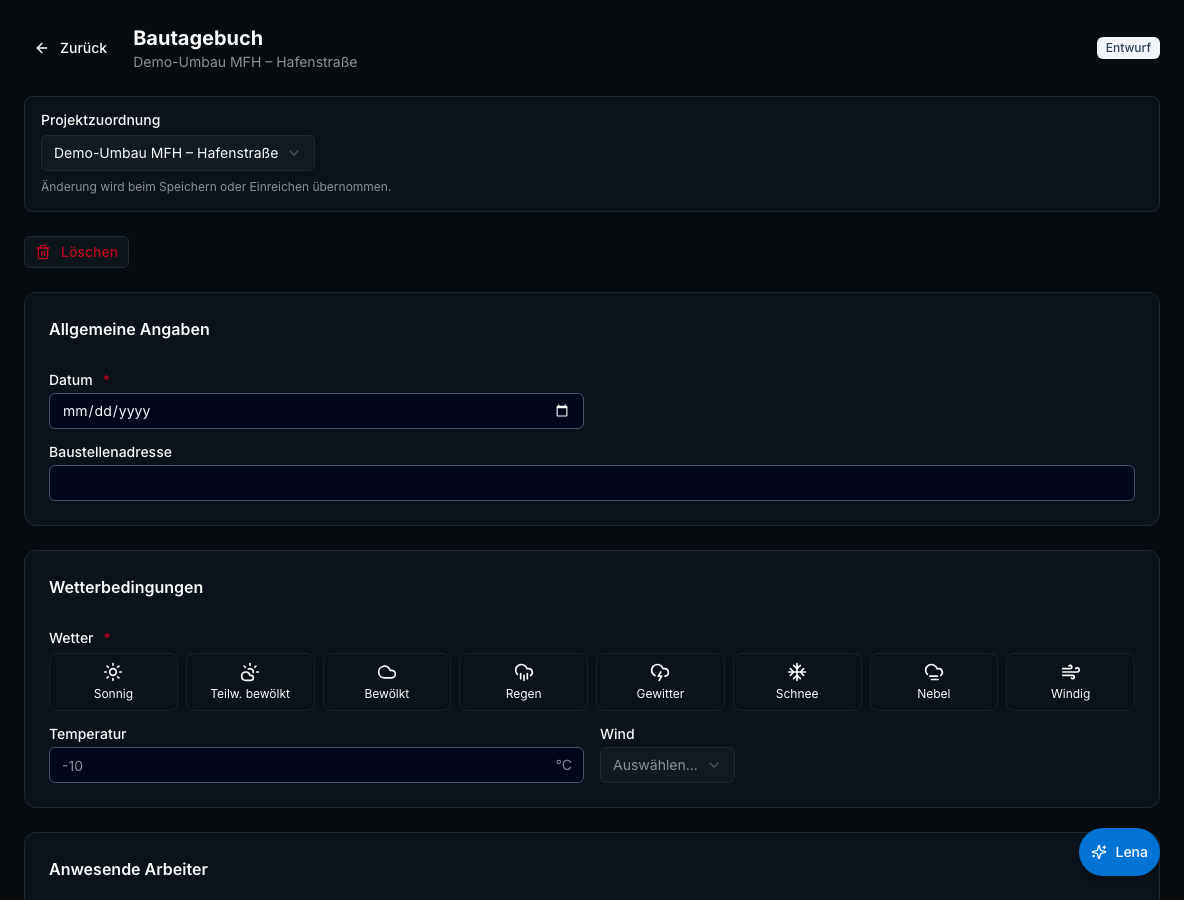
Task: Select Schnee weather option
Action: point(797,682)
